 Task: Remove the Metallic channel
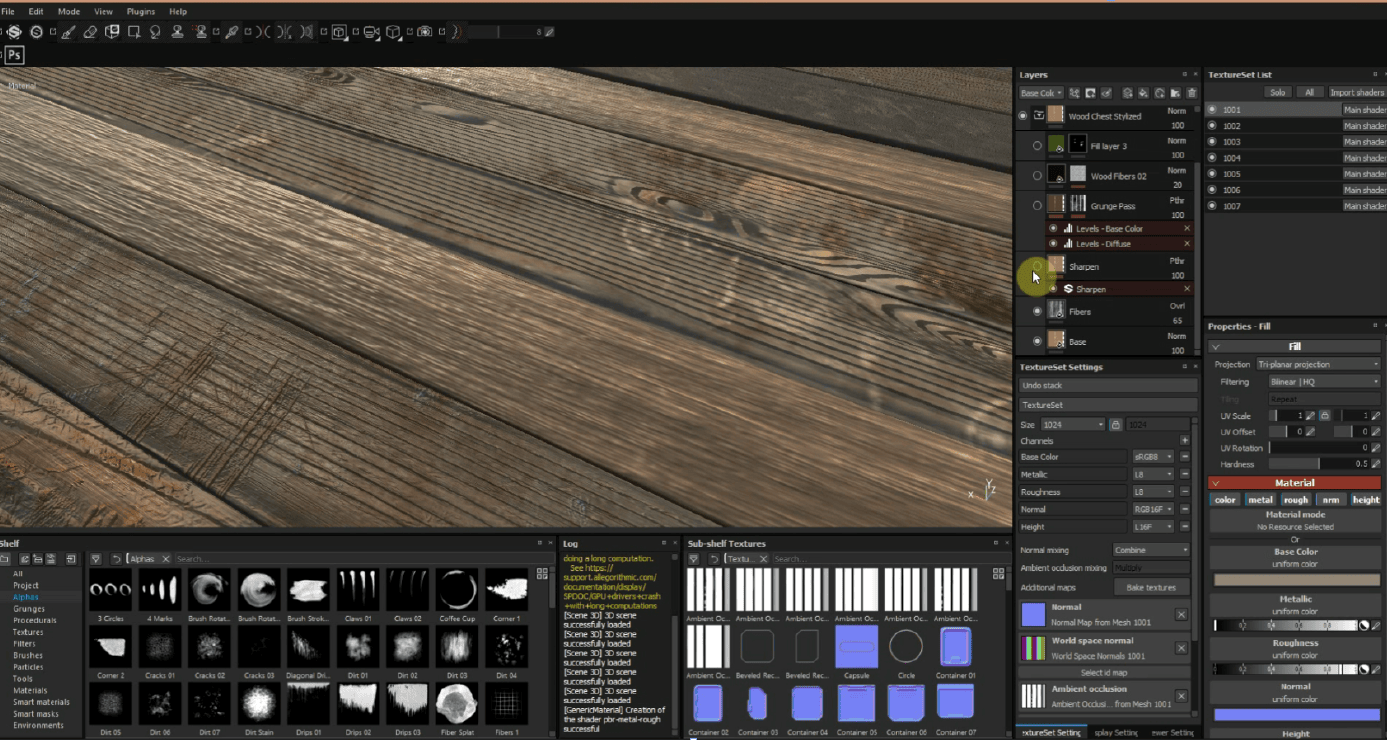(1185, 474)
